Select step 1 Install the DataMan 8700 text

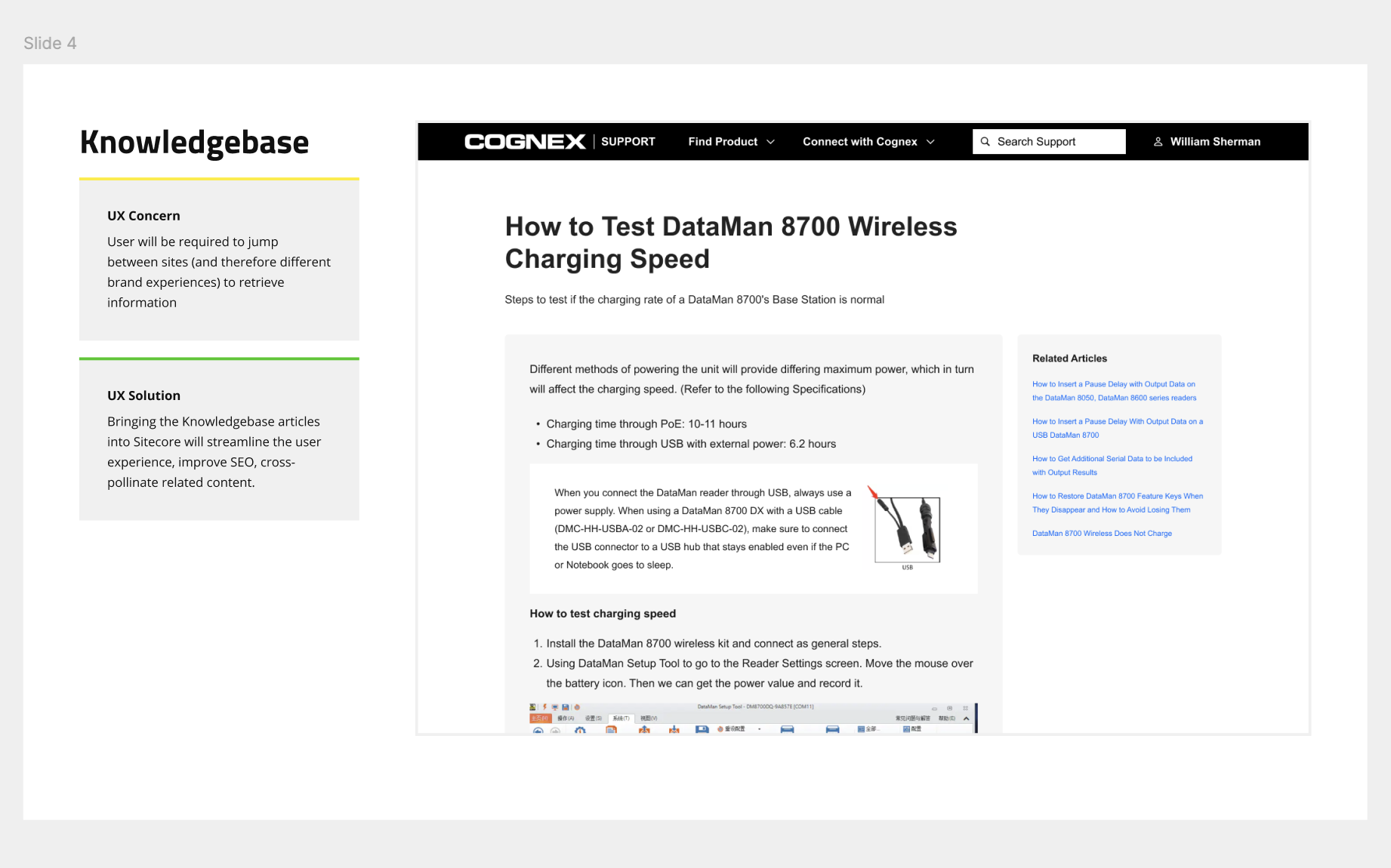(x=714, y=644)
